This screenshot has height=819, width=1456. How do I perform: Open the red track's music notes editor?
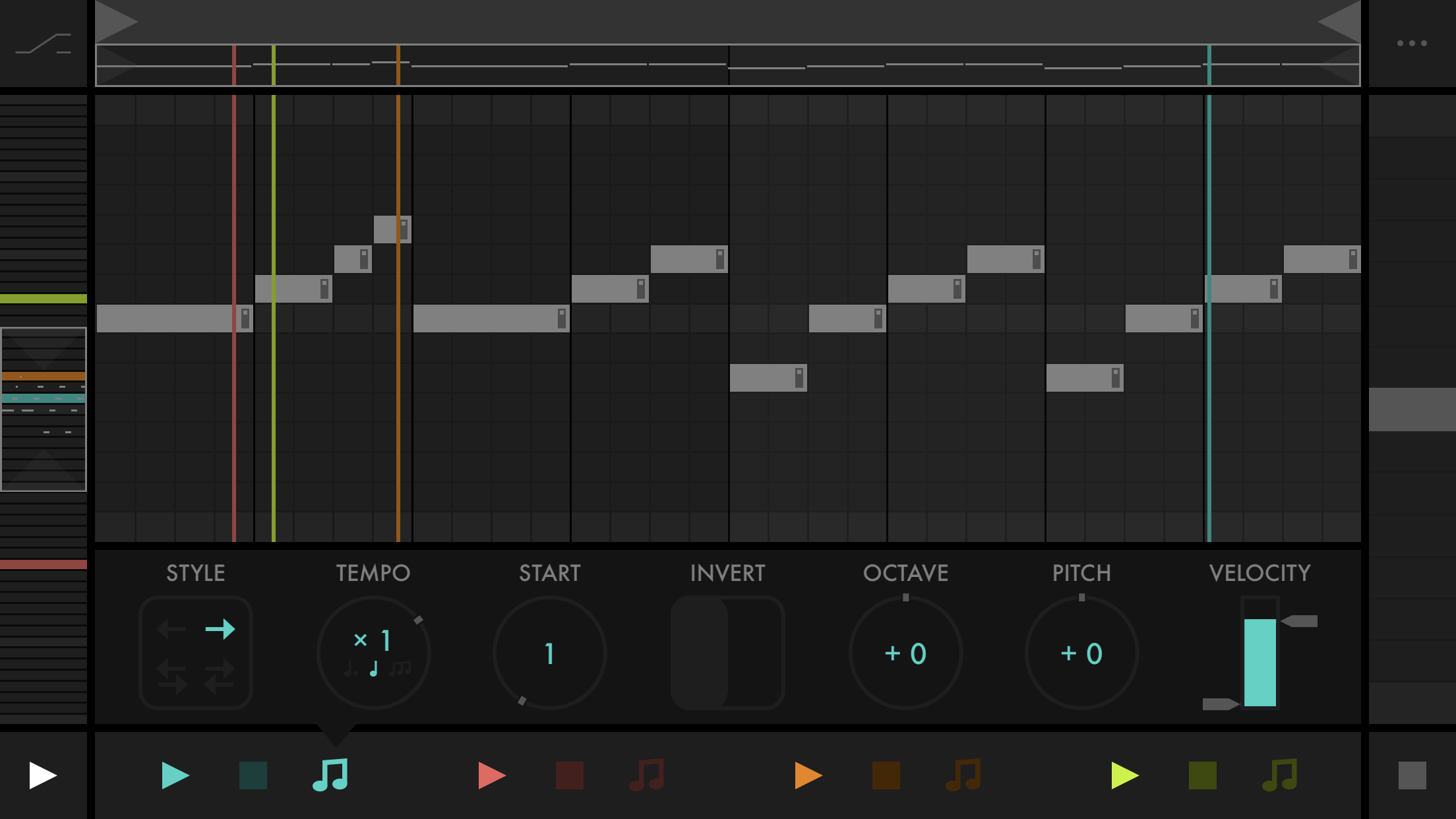[647, 775]
